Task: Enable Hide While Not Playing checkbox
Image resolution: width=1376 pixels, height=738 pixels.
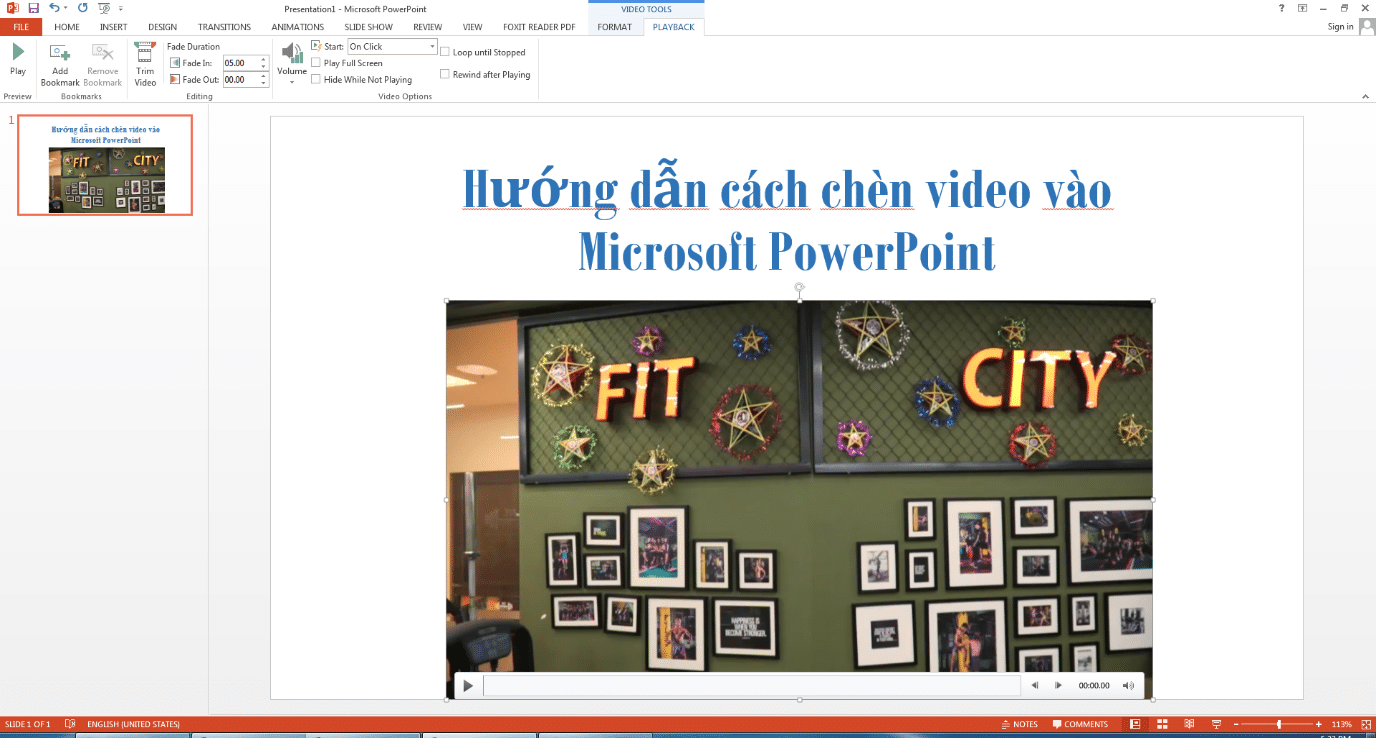Action: pos(316,79)
